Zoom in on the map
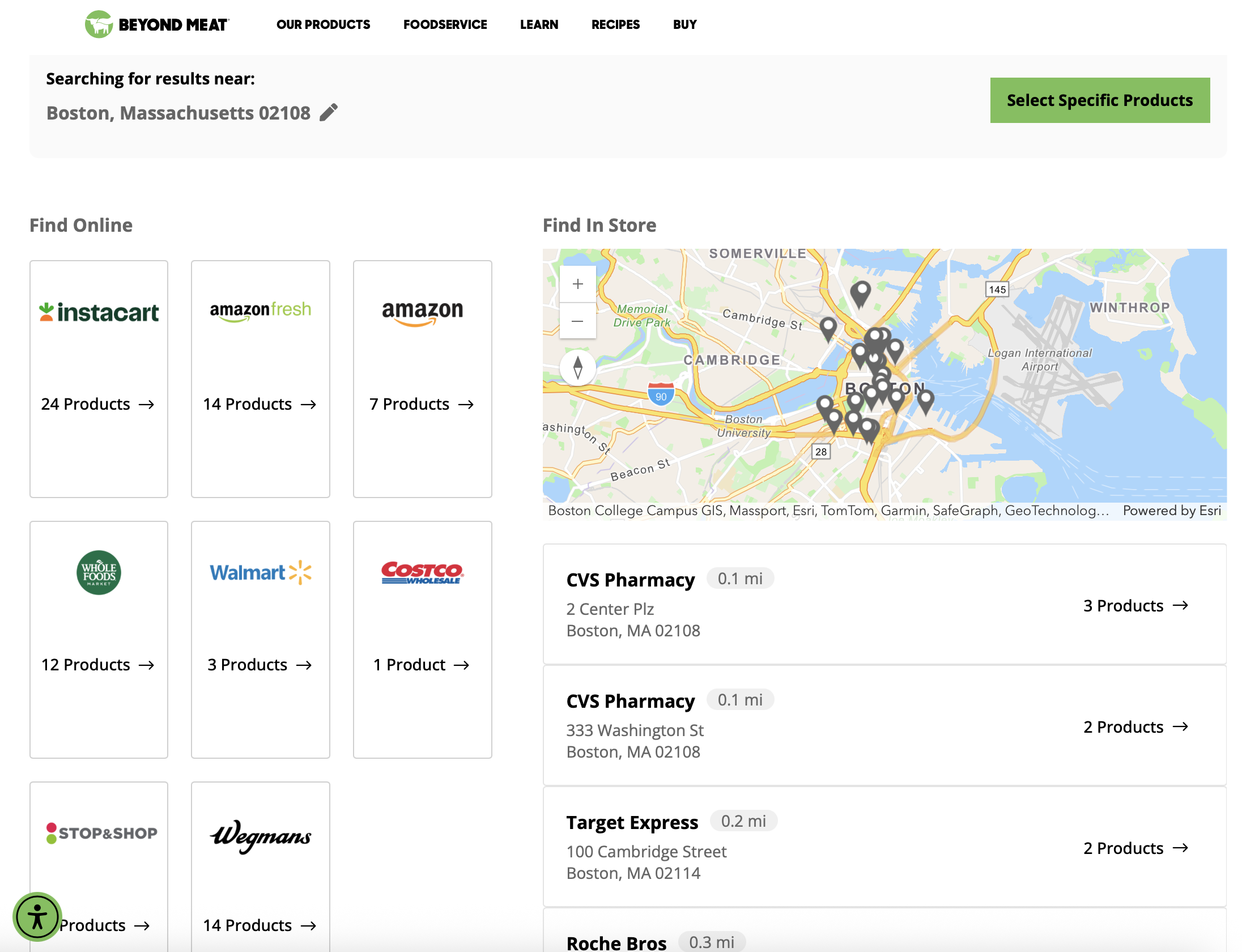Image resolution: width=1242 pixels, height=952 pixels. click(577, 284)
